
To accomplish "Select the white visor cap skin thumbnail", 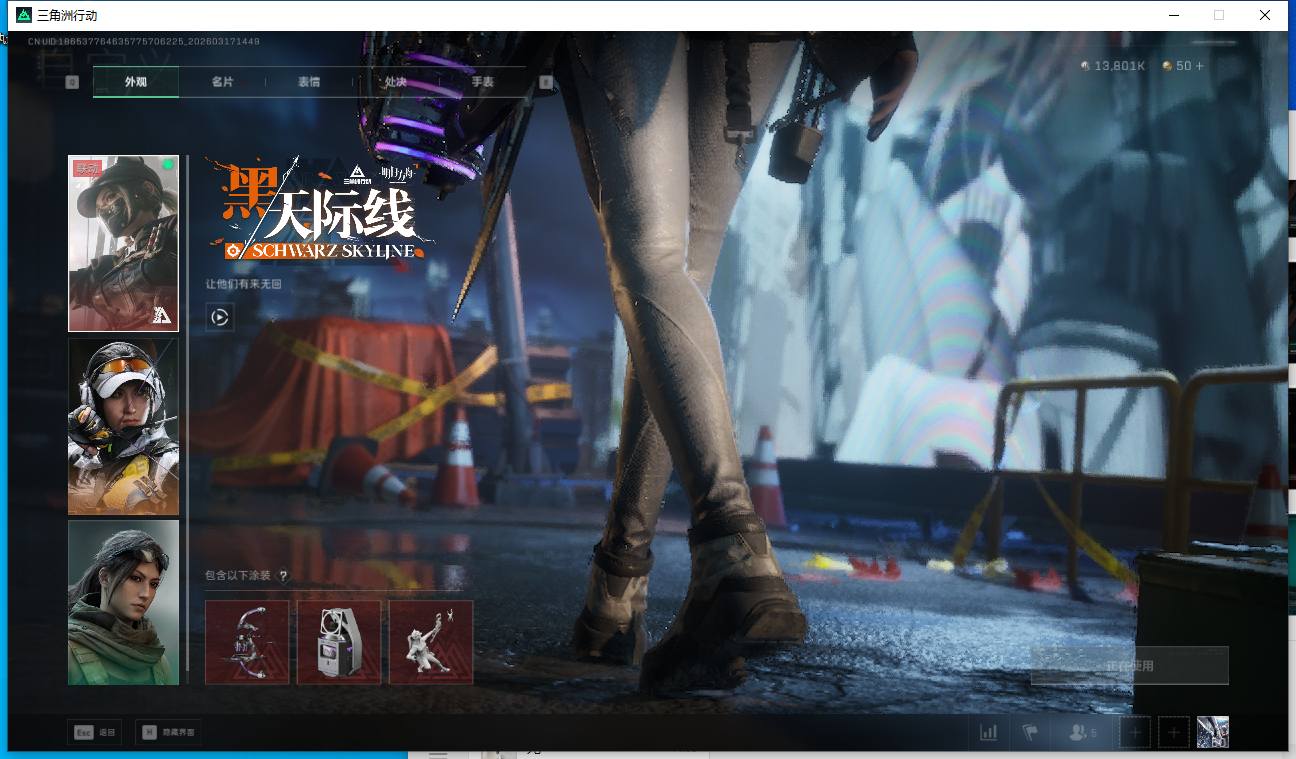I will click(123, 426).
